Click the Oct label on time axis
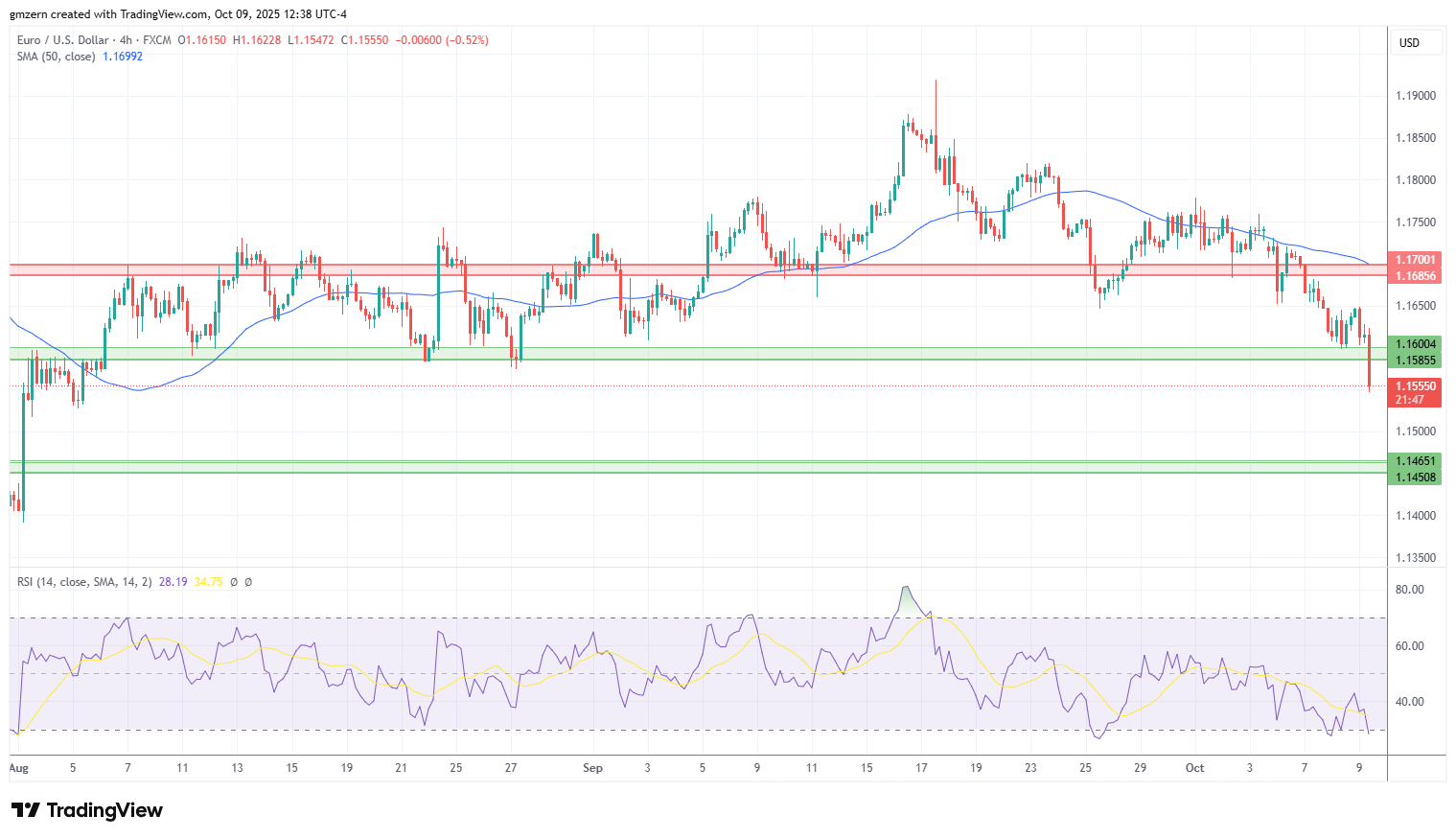The width and height of the screenshot is (1456, 839). (x=1194, y=768)
